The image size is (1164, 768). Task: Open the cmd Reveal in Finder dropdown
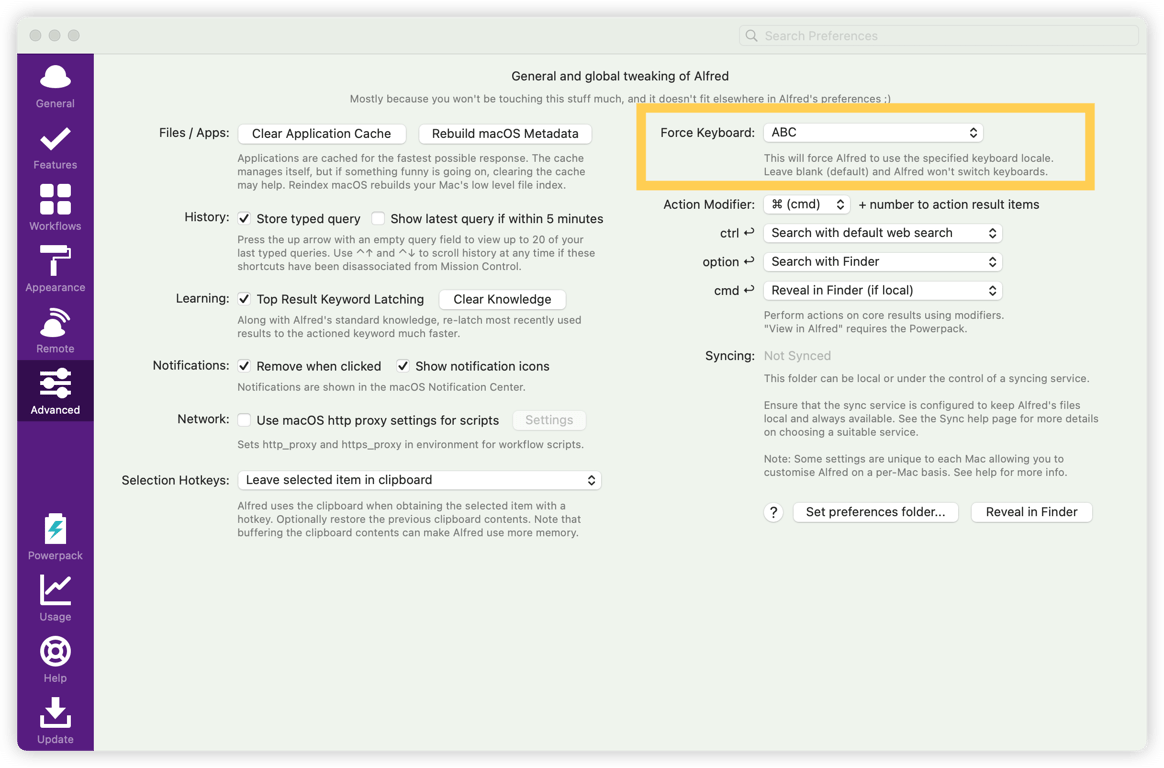[x=883, y=291]
